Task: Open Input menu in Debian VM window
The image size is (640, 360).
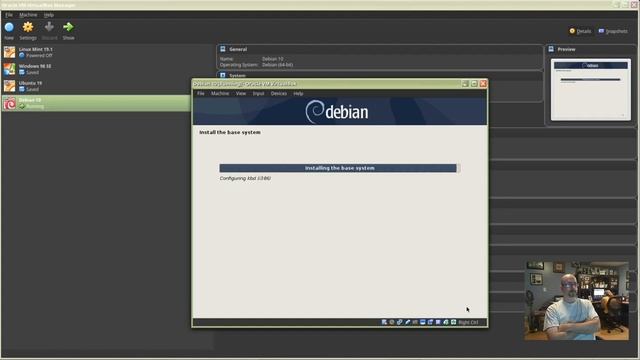Action: coord(258,93)
